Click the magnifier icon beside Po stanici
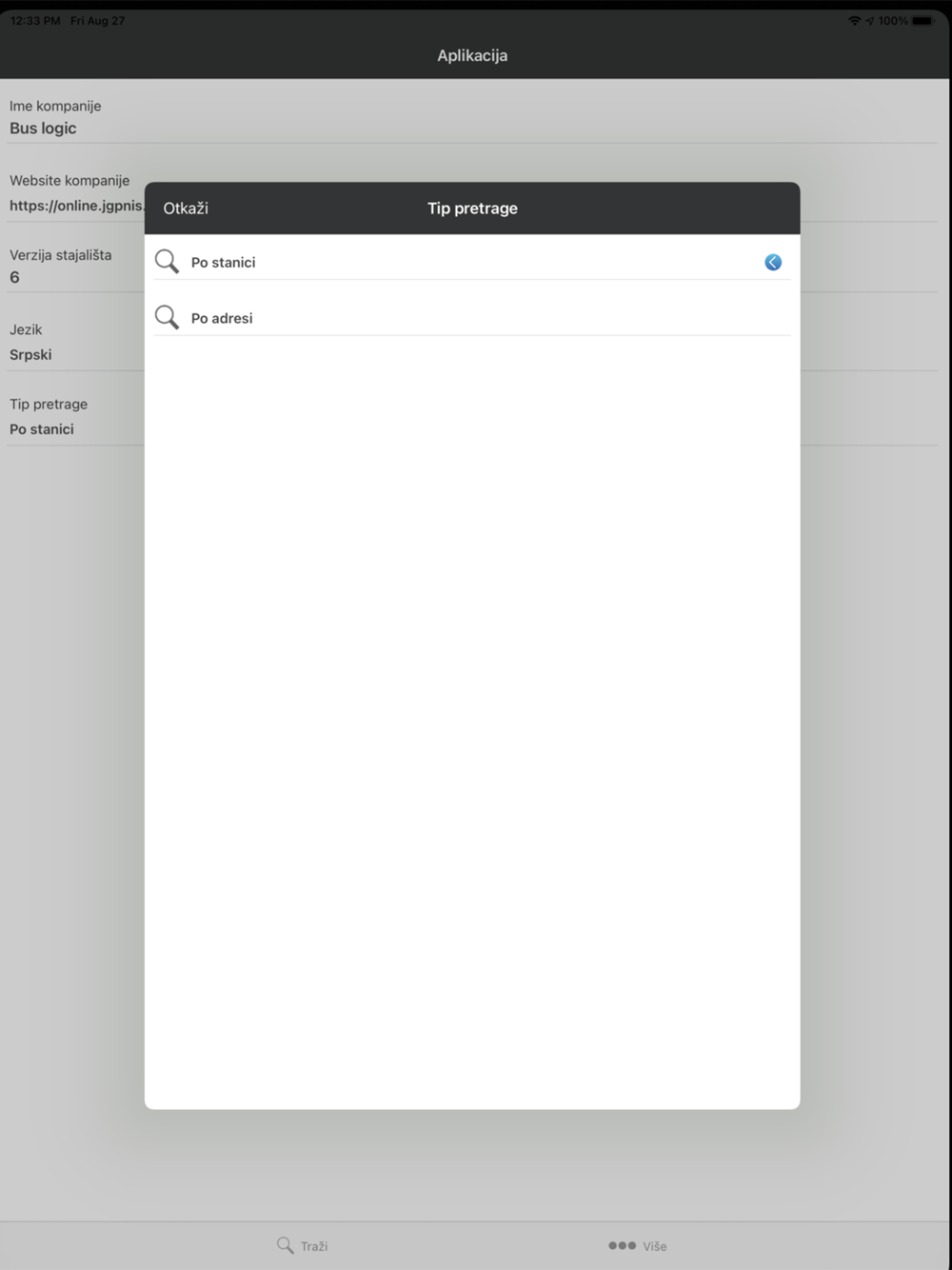Screen dimensions: 952x1270 click(x=167, y=262)
